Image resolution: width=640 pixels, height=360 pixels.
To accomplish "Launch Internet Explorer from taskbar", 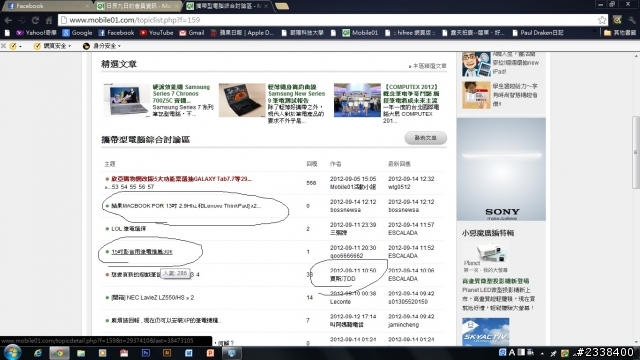I will [38, 353].
